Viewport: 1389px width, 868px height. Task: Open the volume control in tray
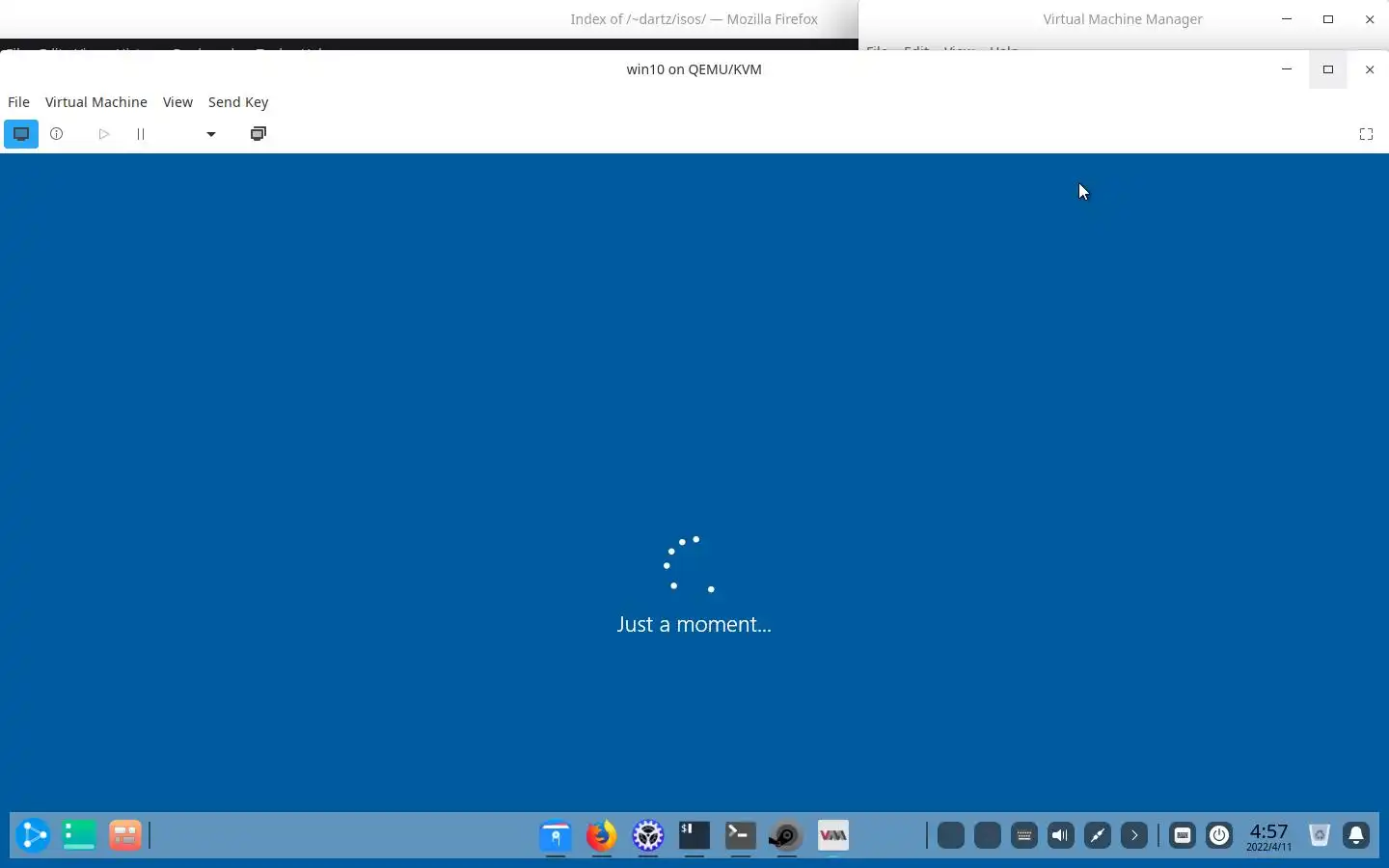point(1061,835)
